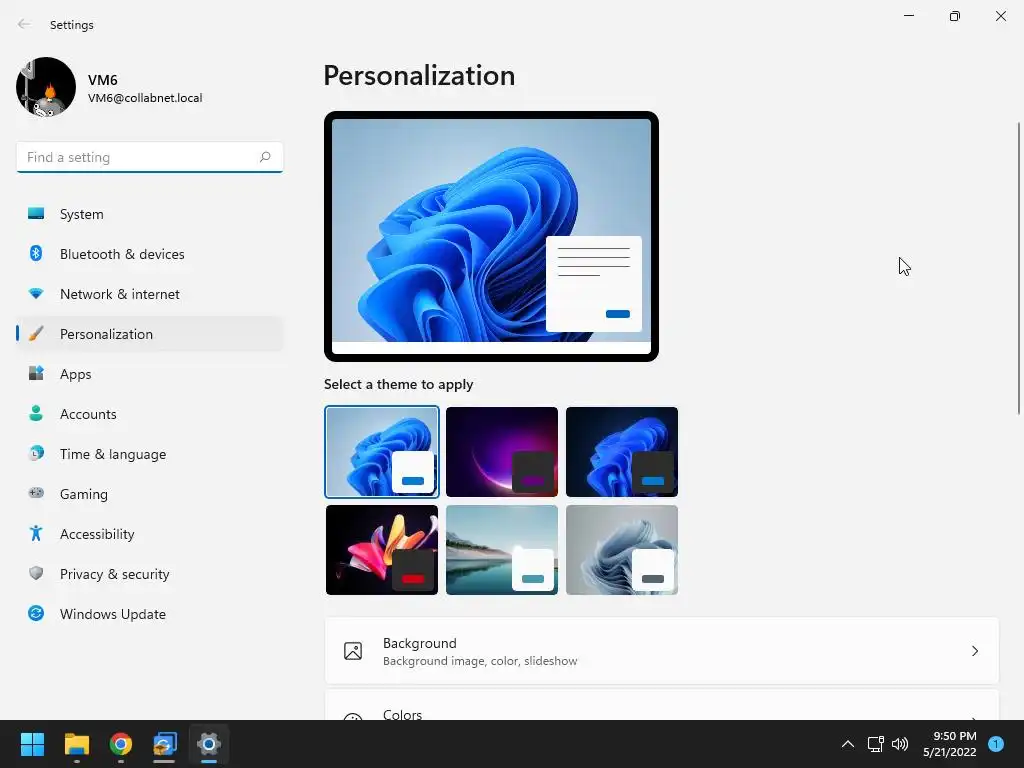This screenshot has height=768, width=1024.
Task: Click the Settings gear on taskbar
Action: coord(209,744)
